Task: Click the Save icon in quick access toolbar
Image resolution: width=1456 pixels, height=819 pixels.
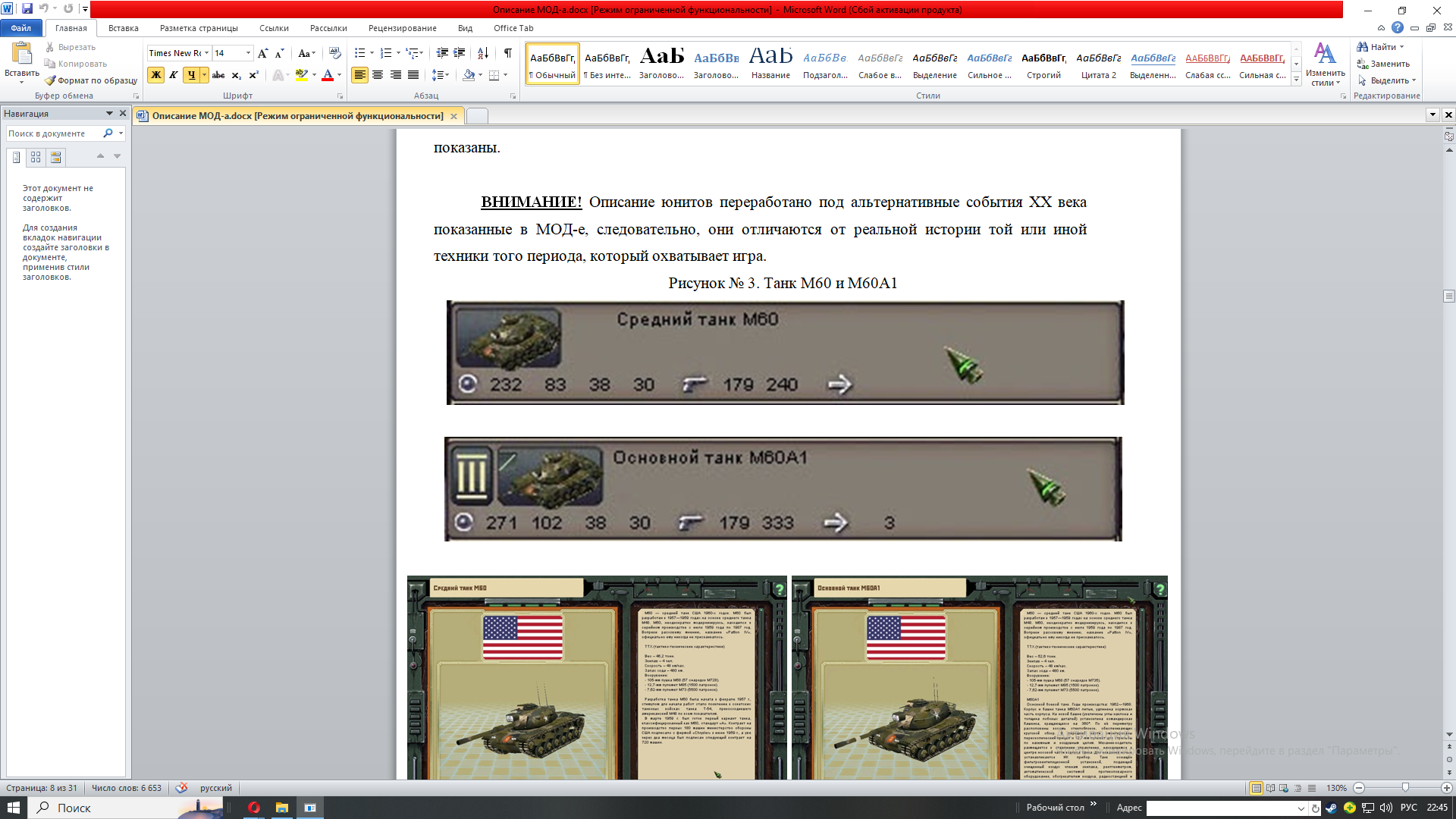Action: coord(27,9)
